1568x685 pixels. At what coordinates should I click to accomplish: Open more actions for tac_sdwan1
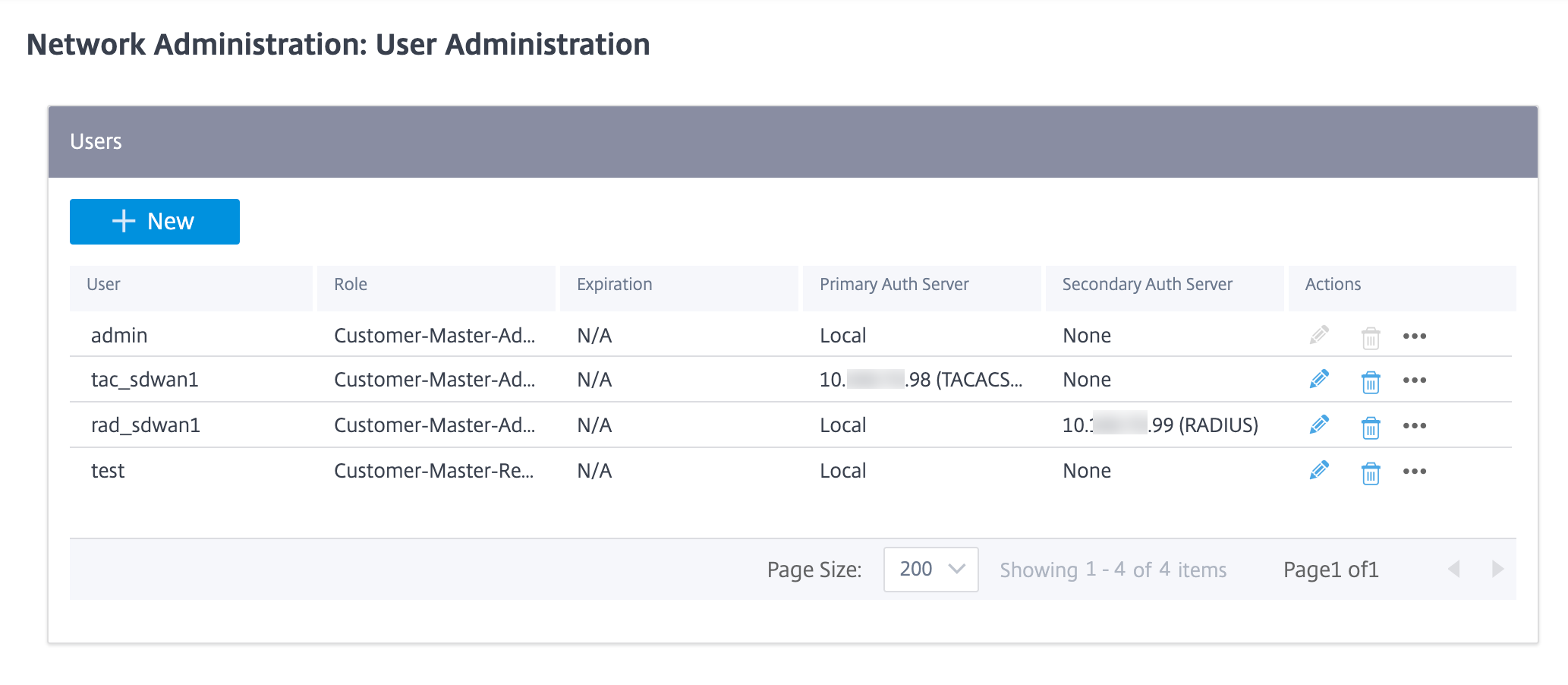pyautogui.click(x=1415, y=380)
